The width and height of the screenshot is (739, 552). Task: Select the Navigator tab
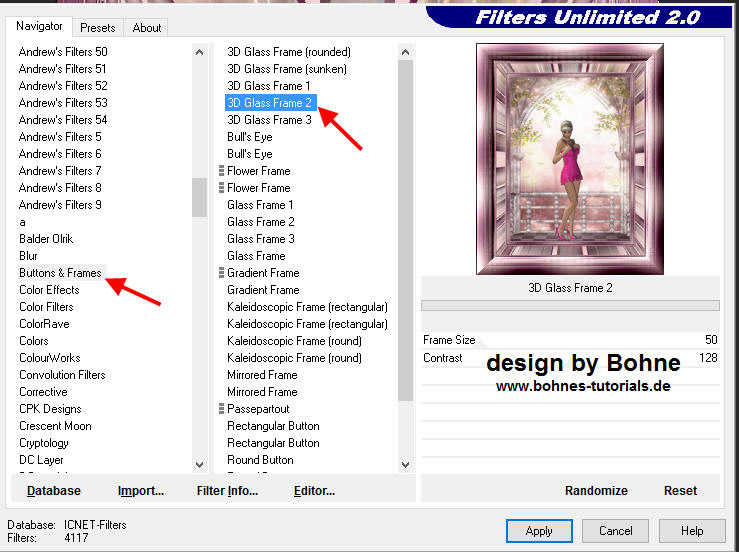click(x=39, y=26)
